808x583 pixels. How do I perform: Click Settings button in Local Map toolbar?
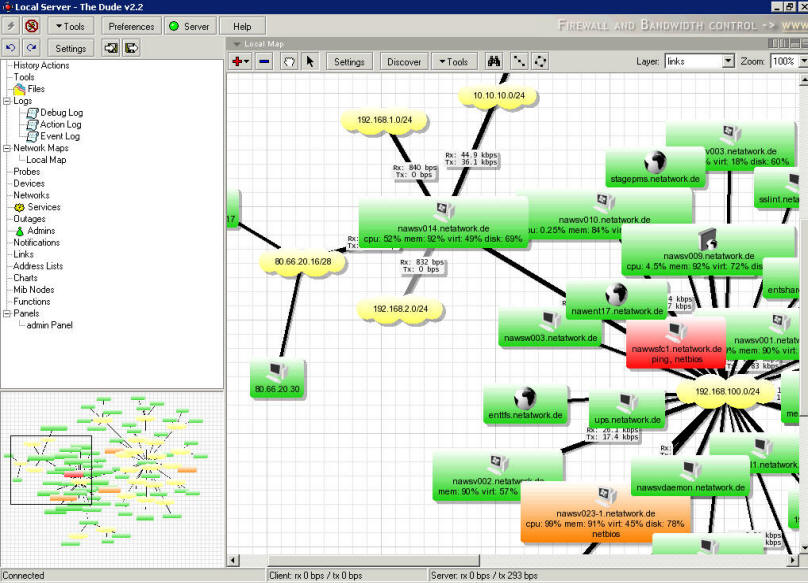coord(349,62)
